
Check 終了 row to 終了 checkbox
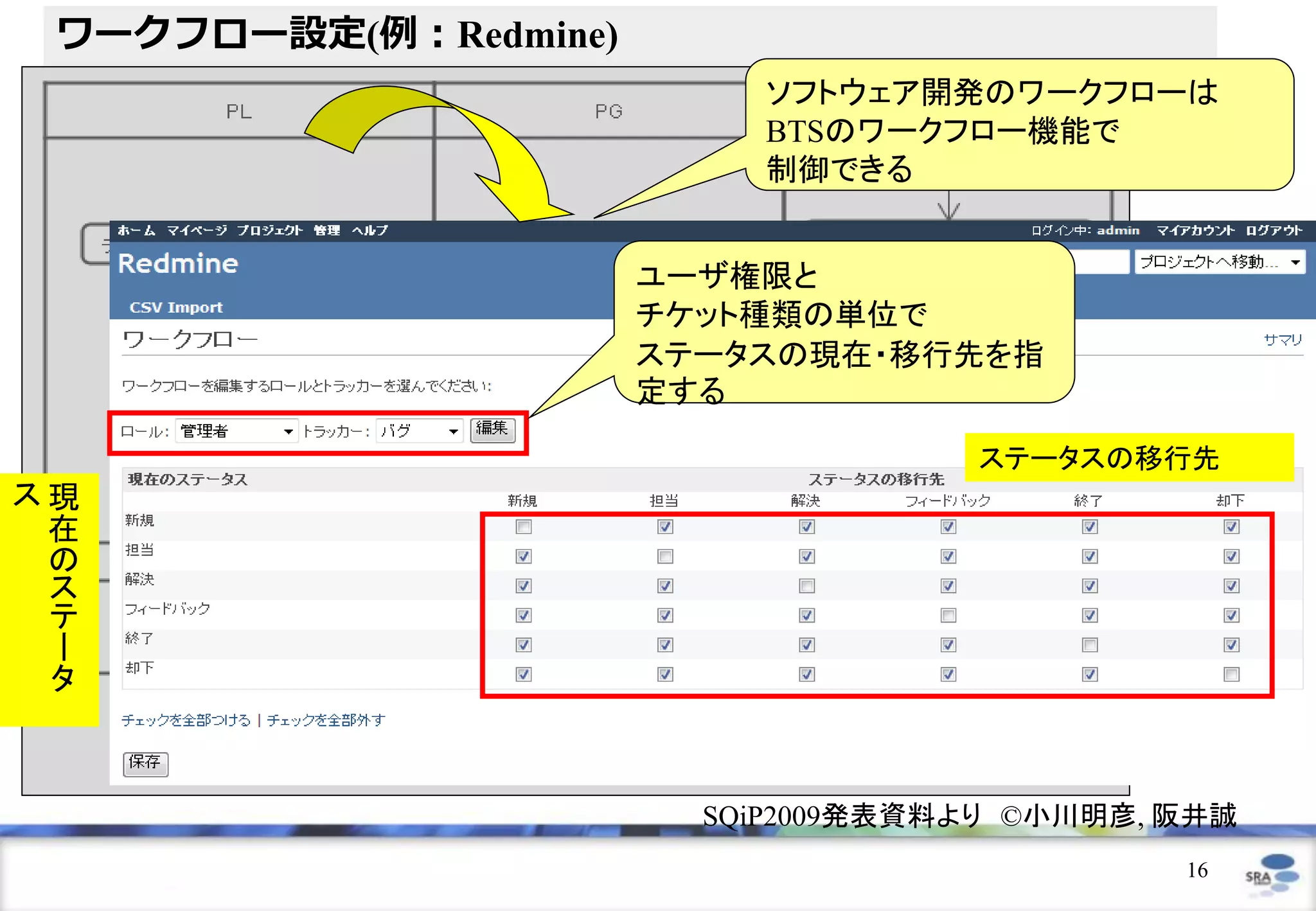click(x=1090, y=645)
